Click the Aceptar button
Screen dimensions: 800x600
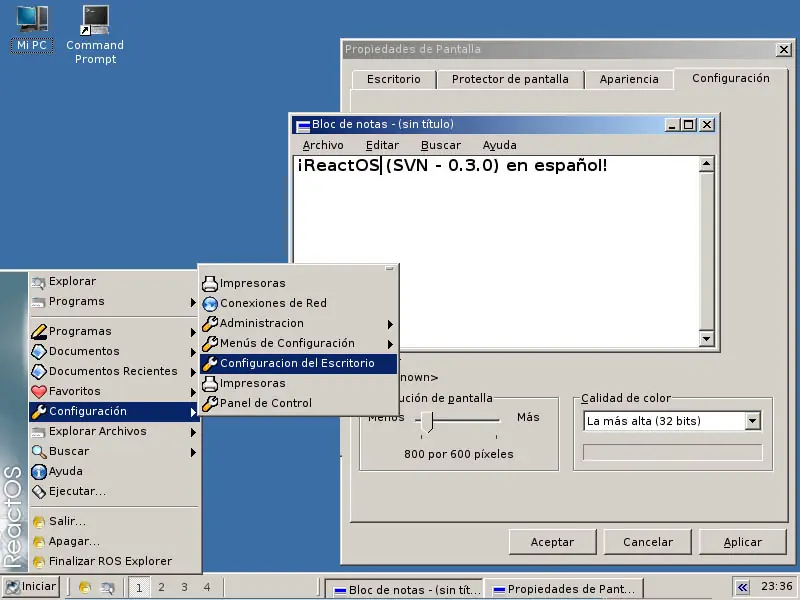point(553,542)
